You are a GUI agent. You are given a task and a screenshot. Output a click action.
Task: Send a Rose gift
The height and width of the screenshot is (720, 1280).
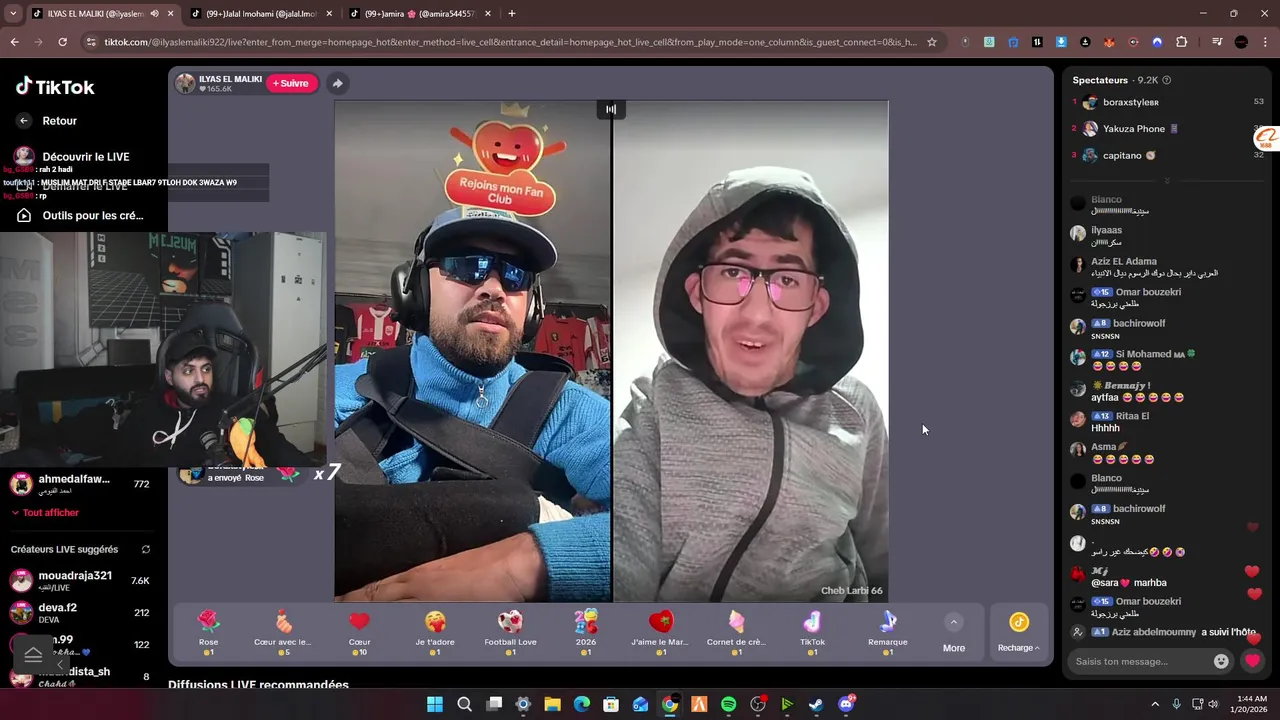click(x=208, y=632)
